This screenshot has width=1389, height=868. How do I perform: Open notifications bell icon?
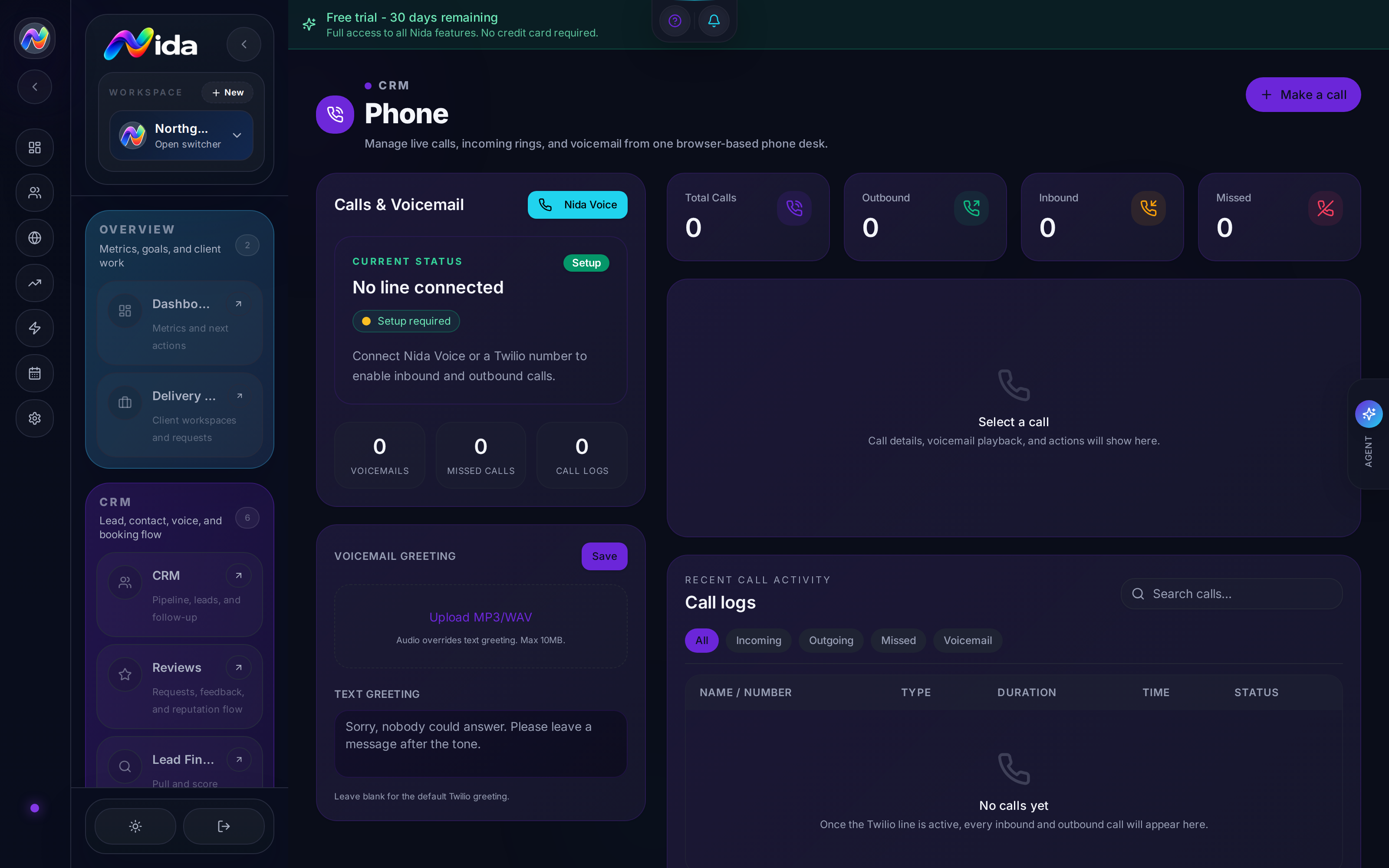click(x=714, y=21)
